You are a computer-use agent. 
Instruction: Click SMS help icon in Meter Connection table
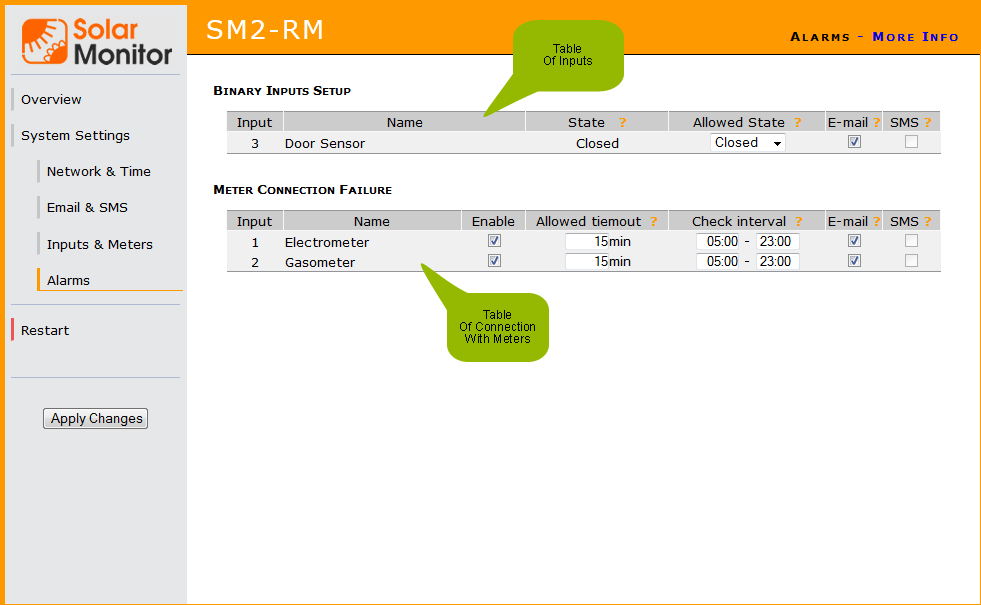coord(927,221)
